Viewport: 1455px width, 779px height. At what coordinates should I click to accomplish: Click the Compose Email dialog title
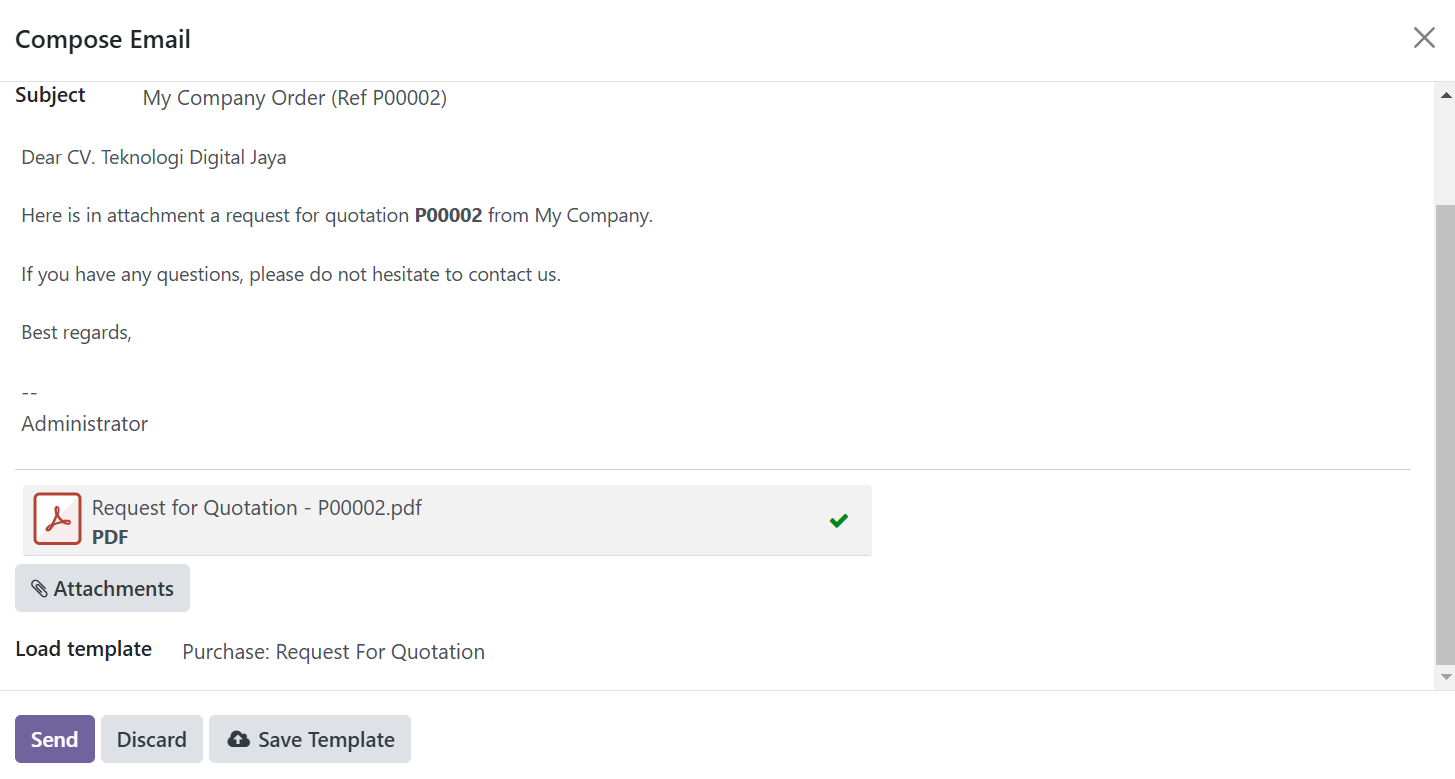(103, 39)
